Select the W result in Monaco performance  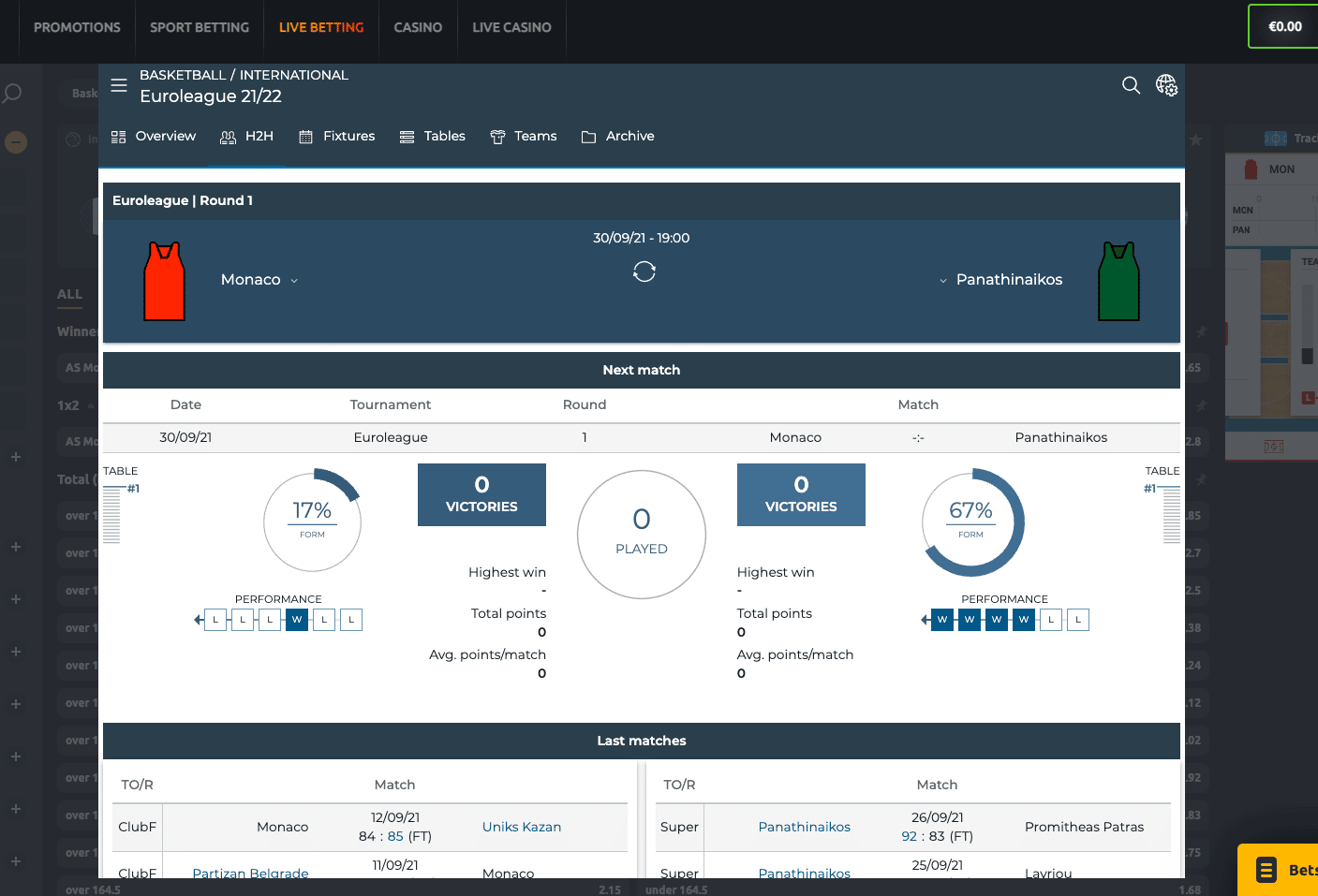point(297,620)
